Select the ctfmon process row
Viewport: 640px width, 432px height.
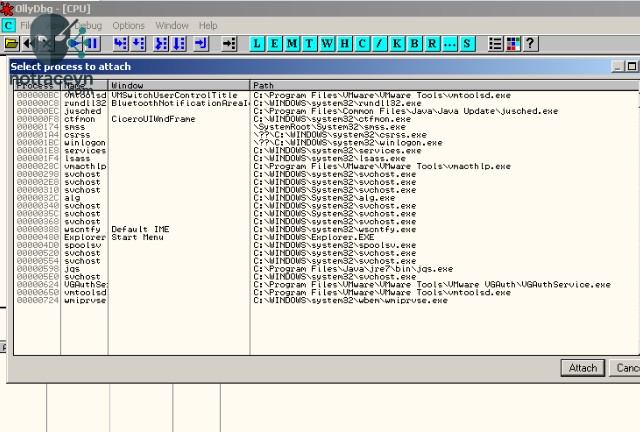click(x=327, y=119)
